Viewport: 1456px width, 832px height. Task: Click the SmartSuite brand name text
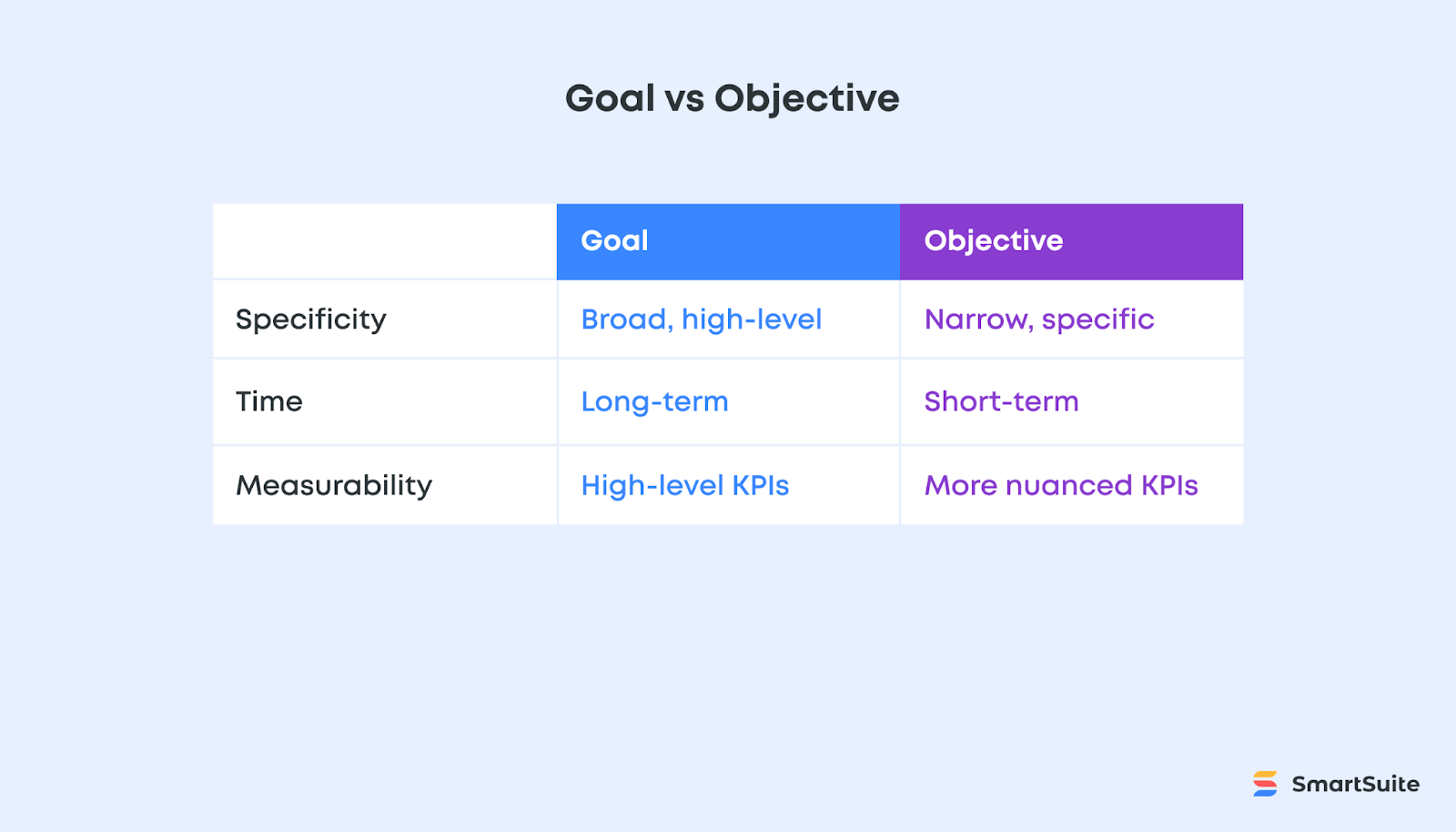click(x=1355, y=784)
